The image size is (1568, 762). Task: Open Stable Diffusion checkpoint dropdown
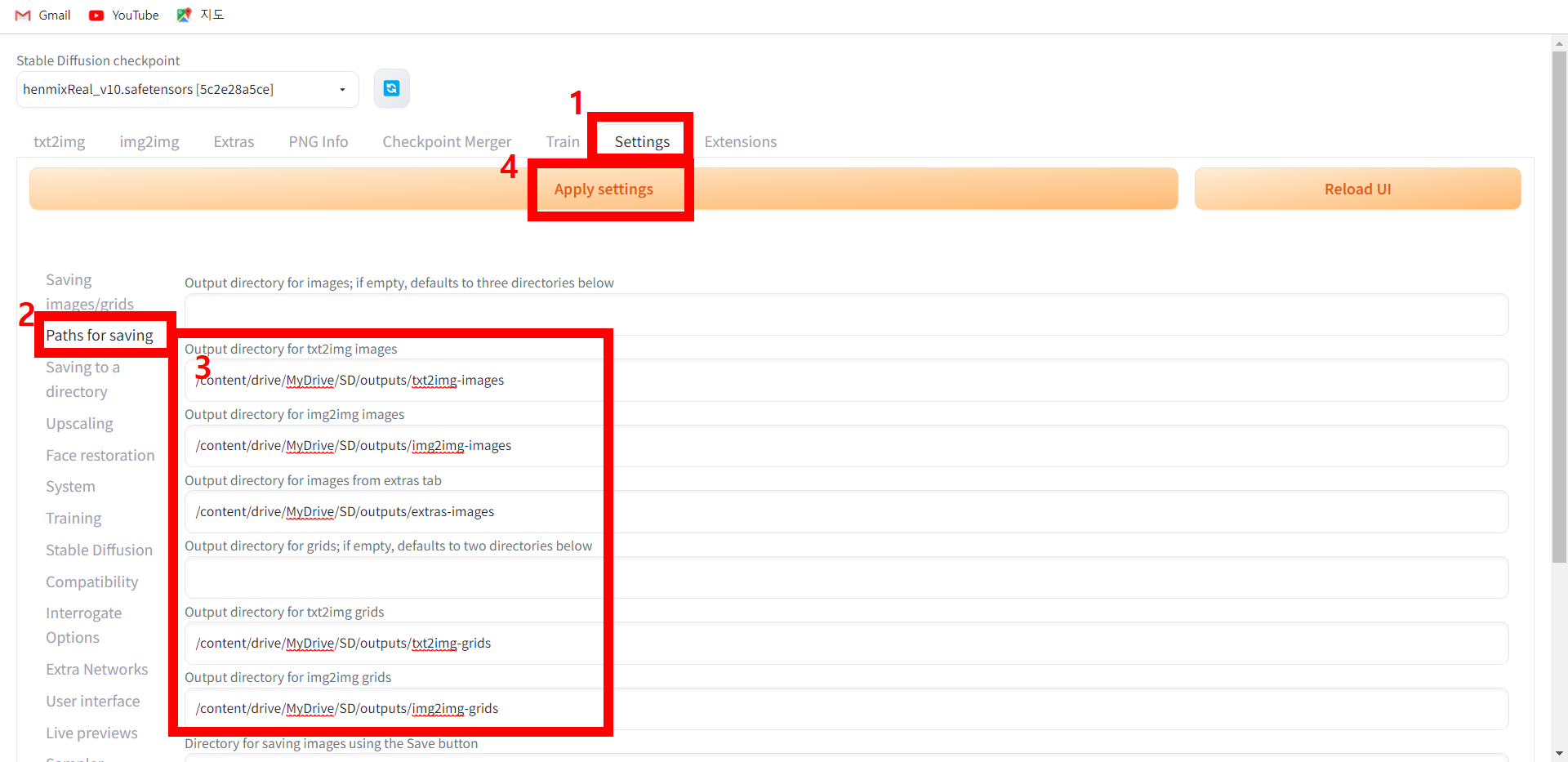(187, 89)
